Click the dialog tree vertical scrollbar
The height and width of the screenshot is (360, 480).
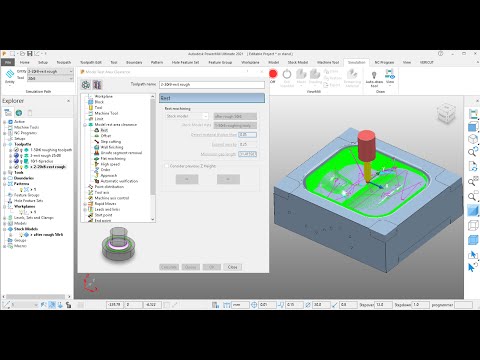(x=153, y=147)
